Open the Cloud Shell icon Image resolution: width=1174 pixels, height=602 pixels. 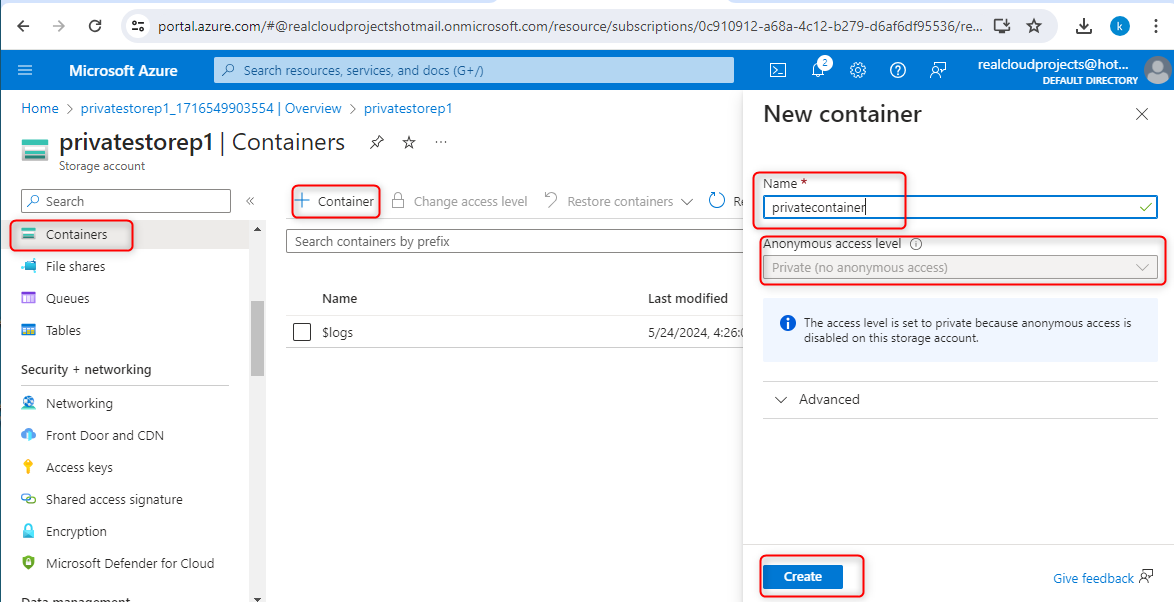[777, 70]
